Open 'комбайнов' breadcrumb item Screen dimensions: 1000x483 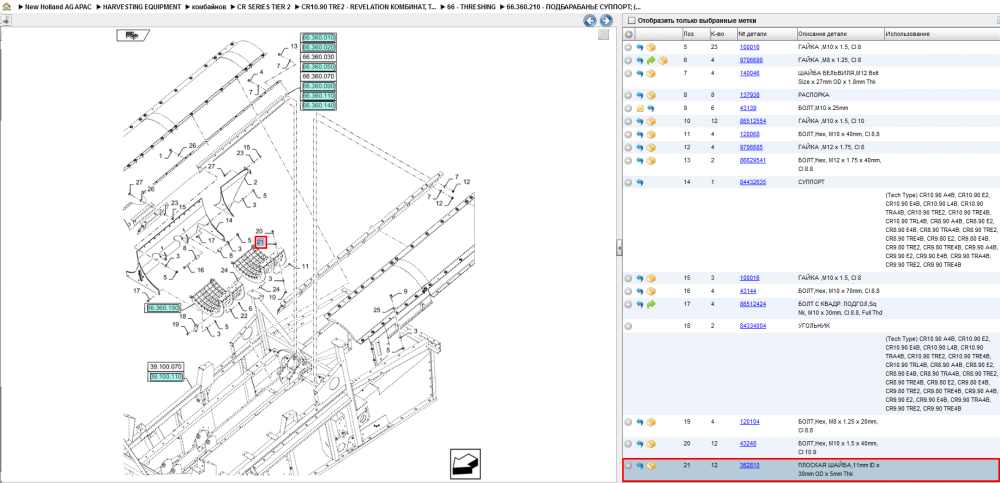click(209, 6)
